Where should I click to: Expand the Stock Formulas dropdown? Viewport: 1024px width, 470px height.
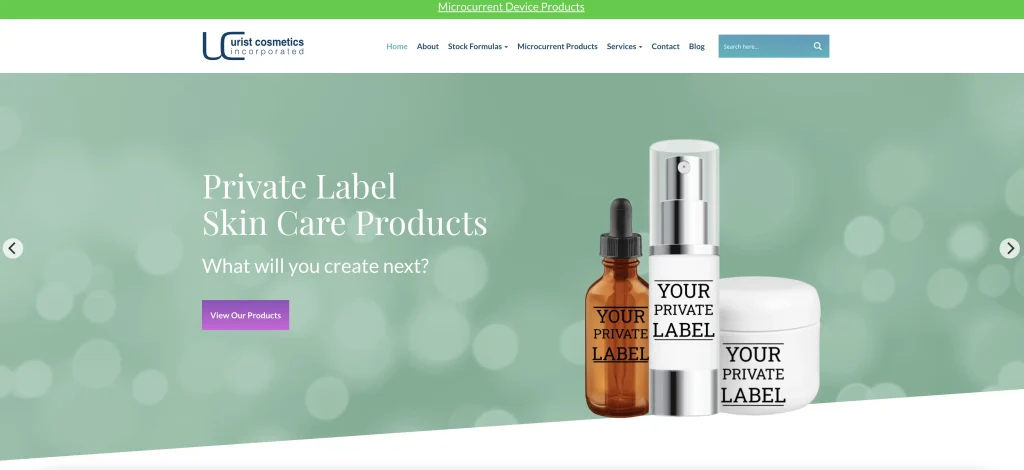click(477, 46)
